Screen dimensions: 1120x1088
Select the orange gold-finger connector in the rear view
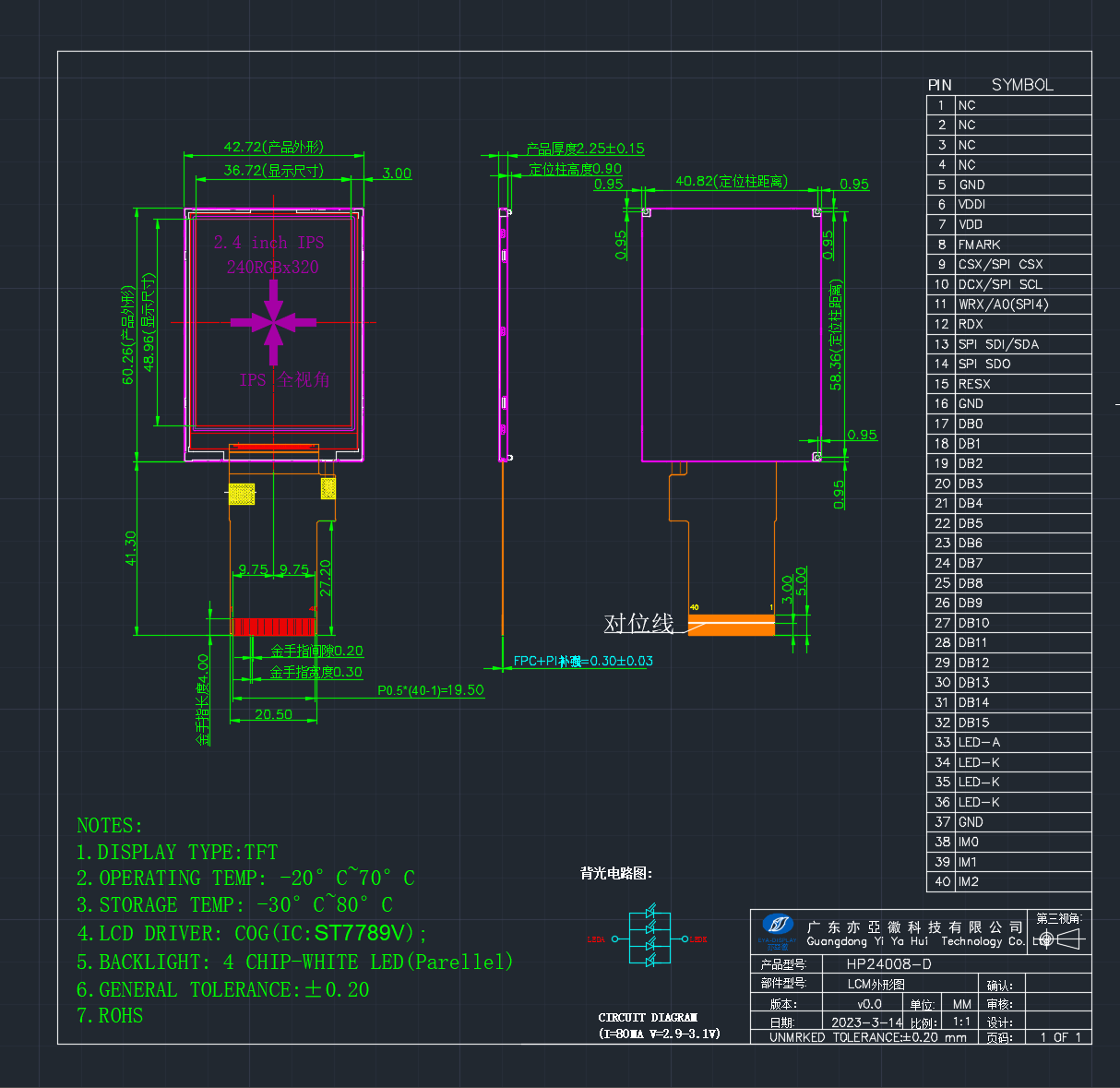point(732,625)
